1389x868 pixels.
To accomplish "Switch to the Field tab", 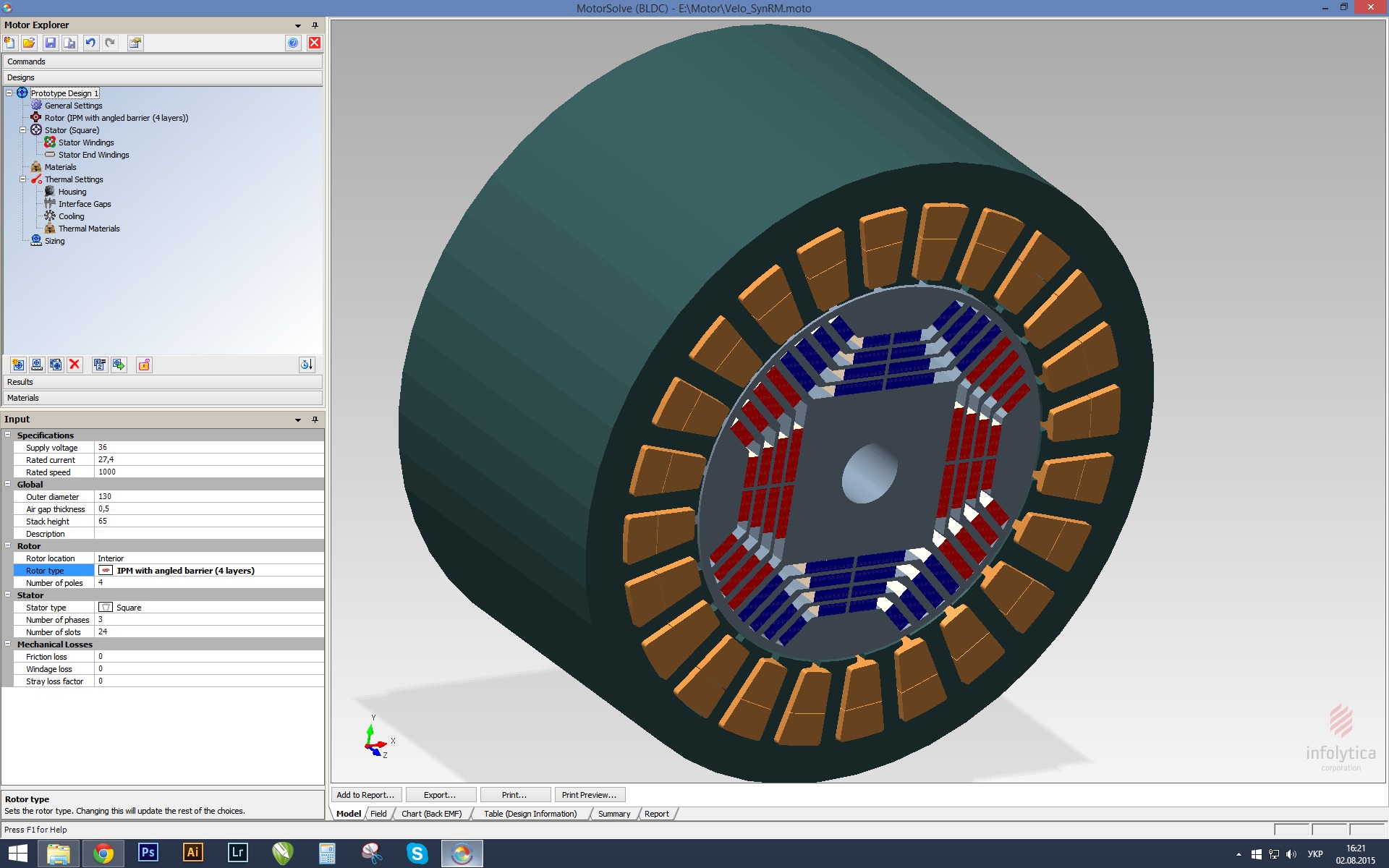I will pyautogui.click(x=378, y=814).
